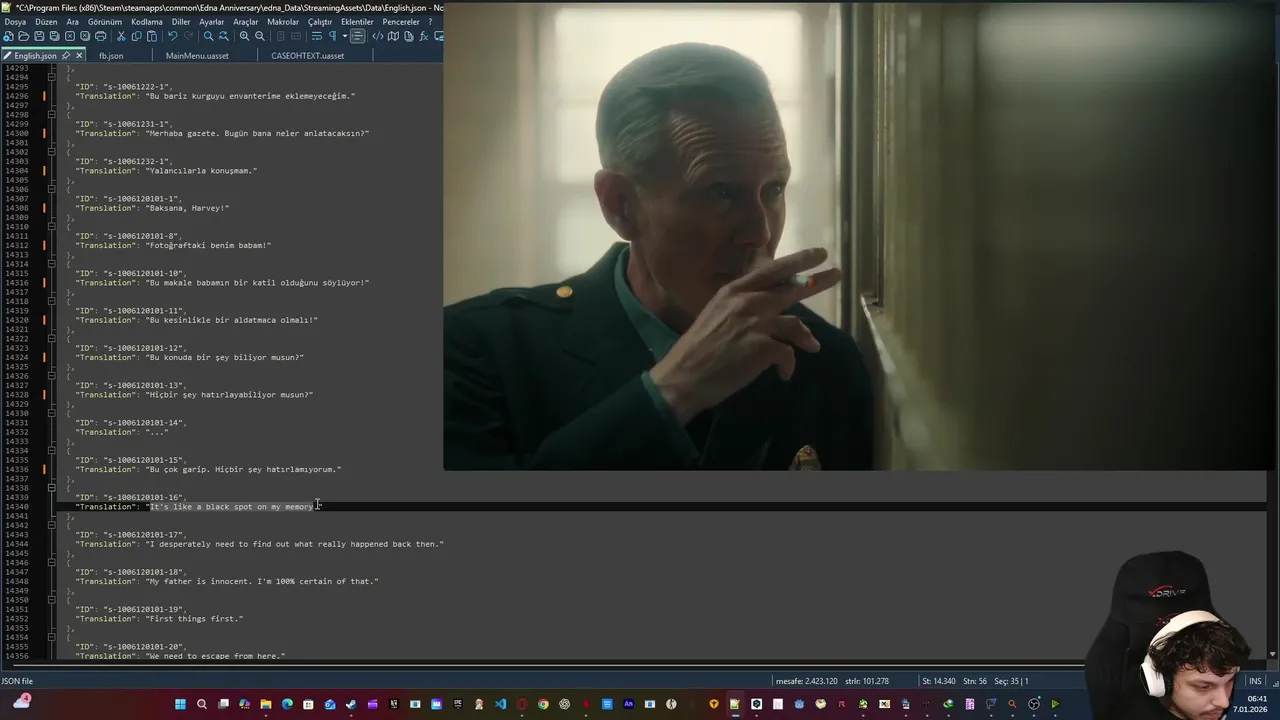Click the Paste clipboard icon
The height and width of the screenshot is (720, 1280).
(152, 36)
